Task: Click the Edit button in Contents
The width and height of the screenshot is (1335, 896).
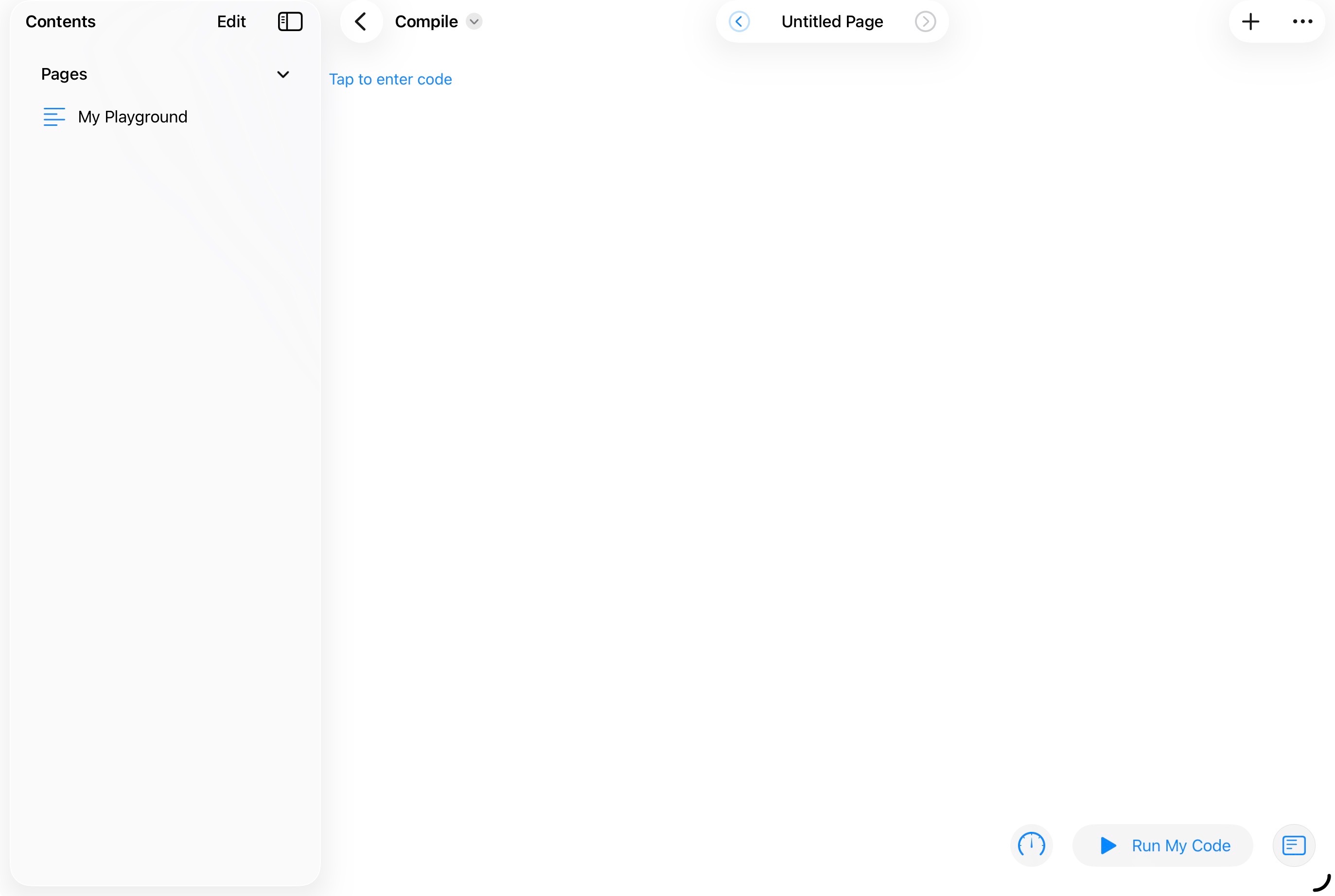Action: point(231,22)
